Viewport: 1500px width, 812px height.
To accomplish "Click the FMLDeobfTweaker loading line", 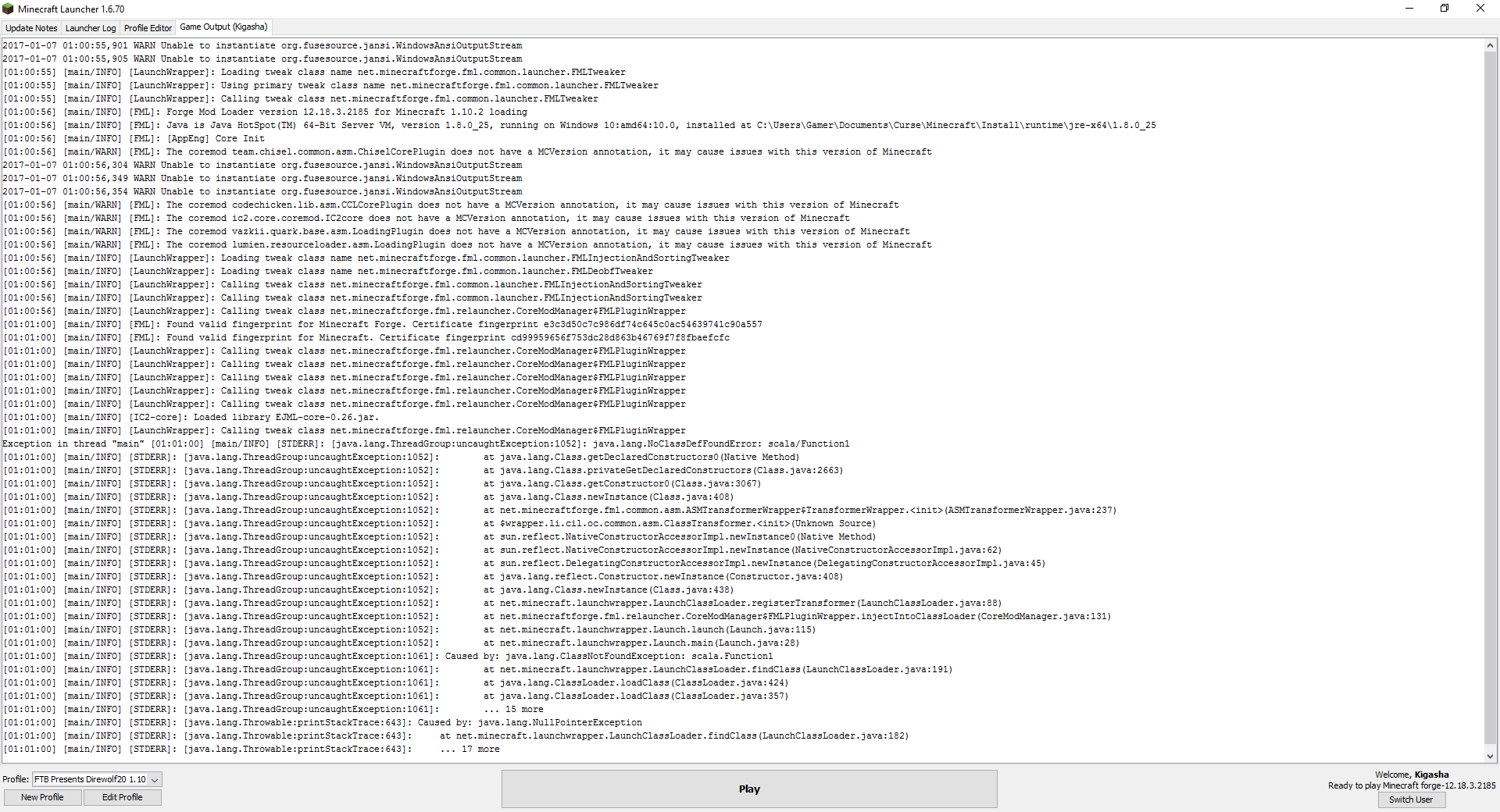I will click(328, 271).
